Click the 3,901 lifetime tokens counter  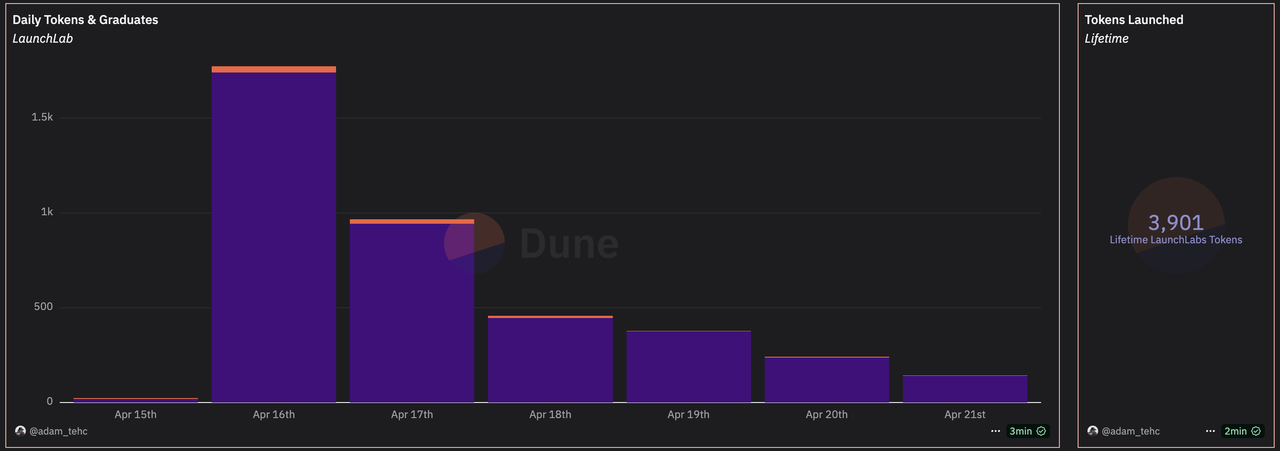(1175, 224)
